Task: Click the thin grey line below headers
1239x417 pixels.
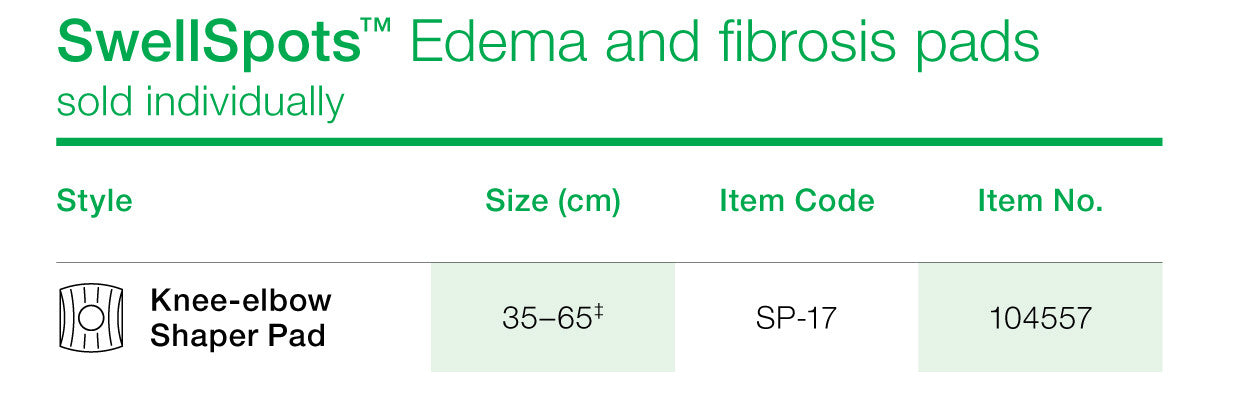Action: [x=609, y=262]
